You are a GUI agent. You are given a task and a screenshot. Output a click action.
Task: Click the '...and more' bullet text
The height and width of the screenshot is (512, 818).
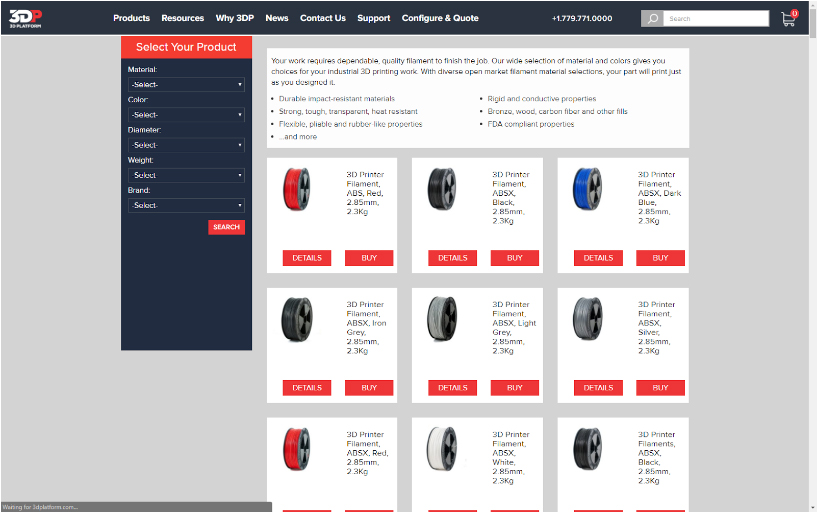tap(297, 137)
